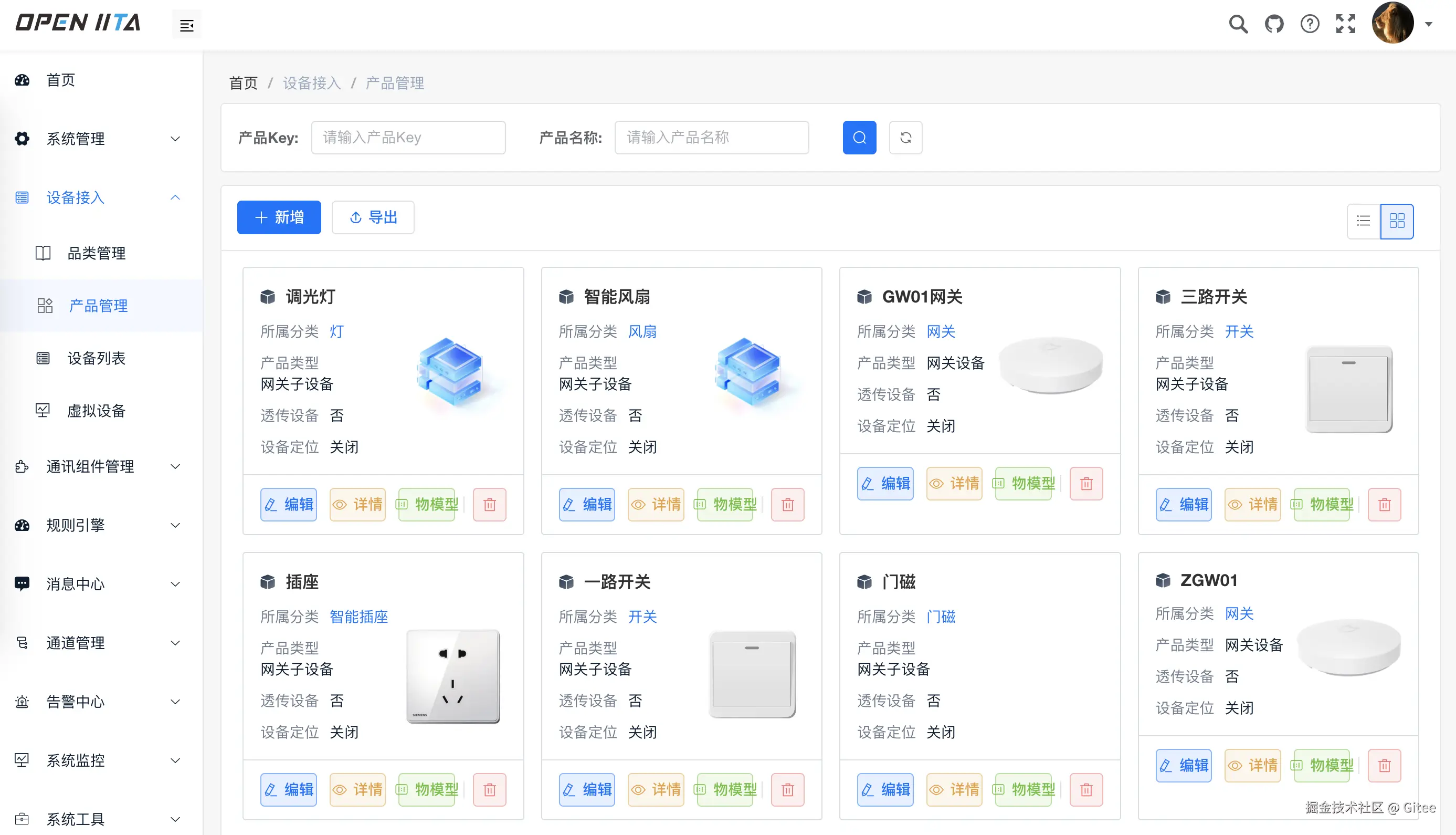The height and width of the screenshot is (835, 1456).
Task: Click the 新增 button
Action: point(279,217)
